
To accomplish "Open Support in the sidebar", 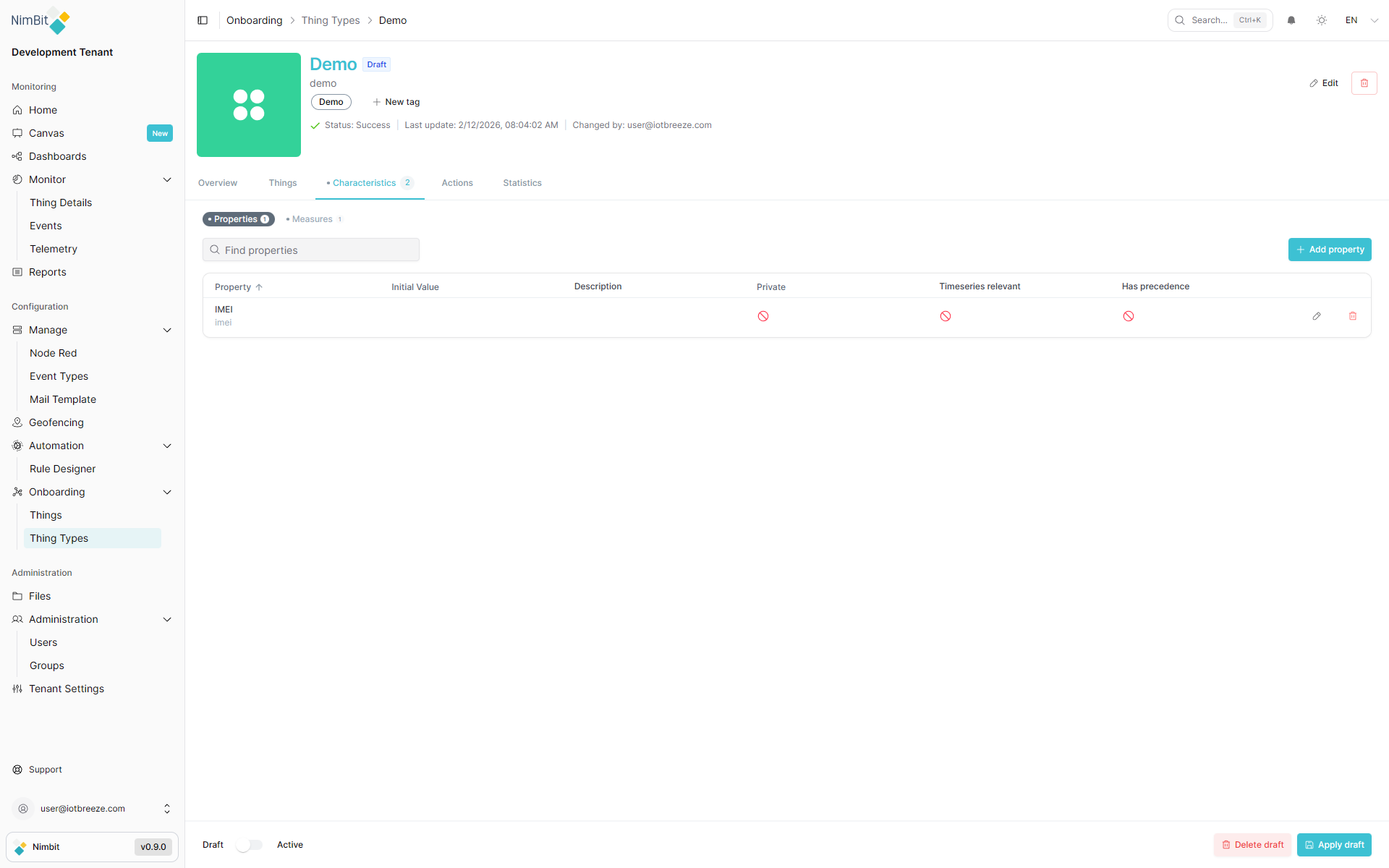I will coord(45,770).
